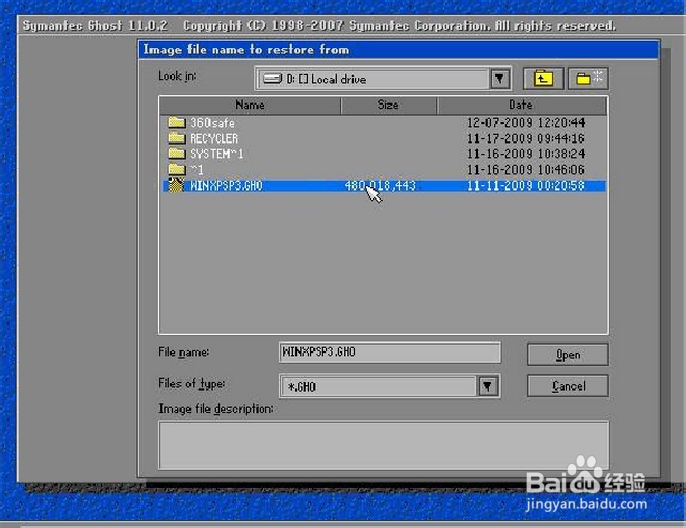The width and height of the screenshot is (686, 528).
Task: Focus the File name input field
Action: pos(389,353)
